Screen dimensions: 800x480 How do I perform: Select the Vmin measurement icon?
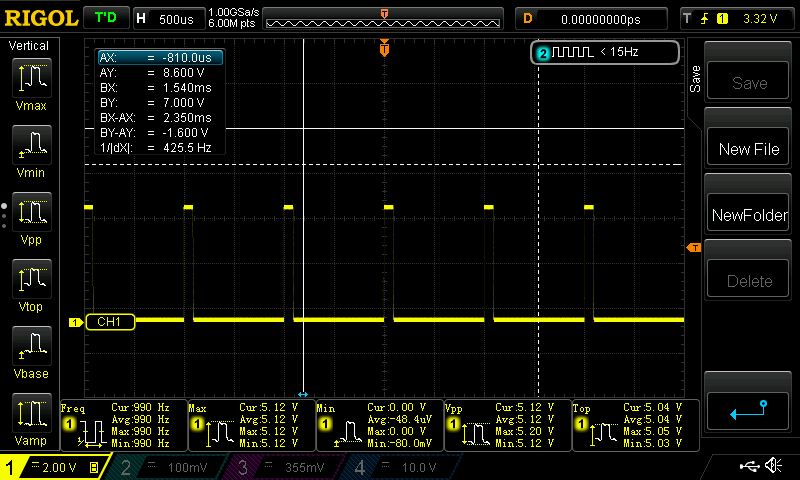32,145
